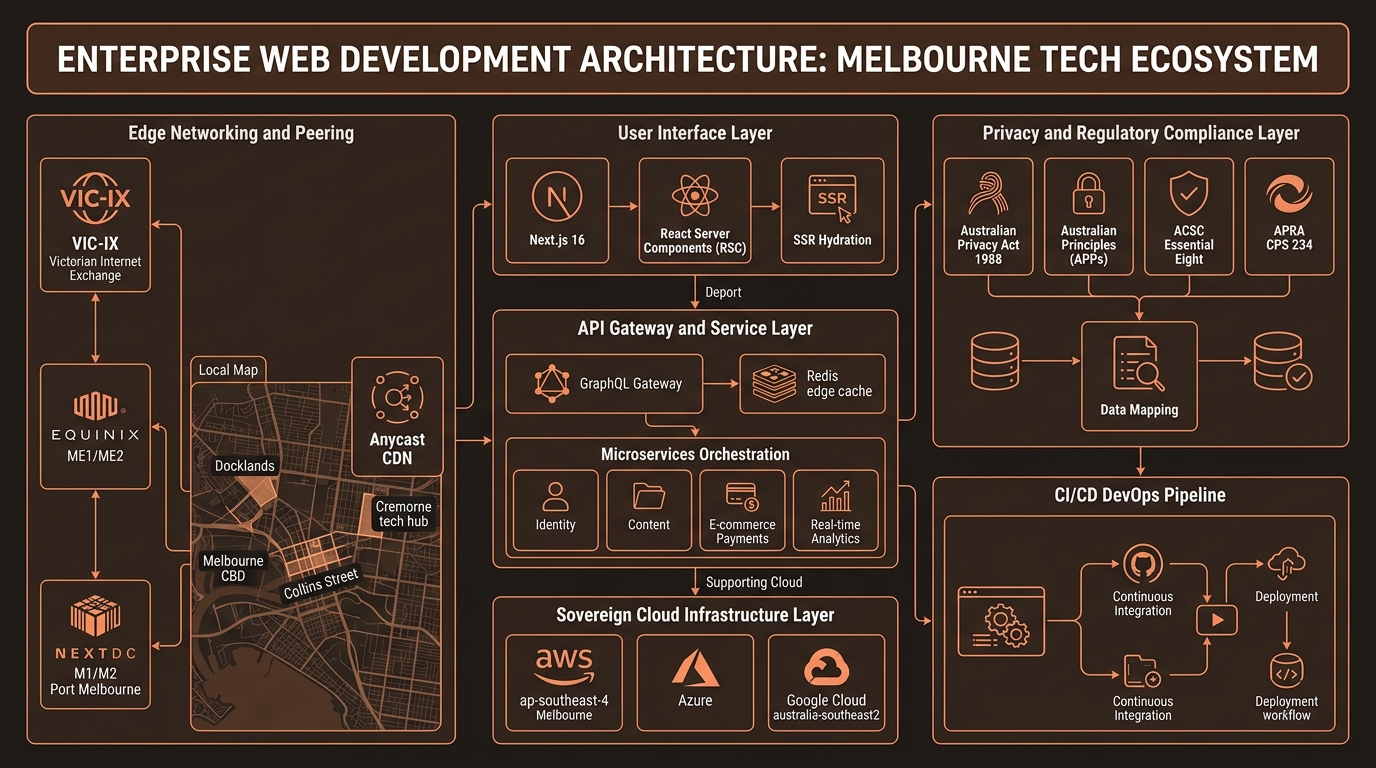Click the Melbourne CBD map label
The width and height of the screenshot is (1376, 768).
coord(233,568)
